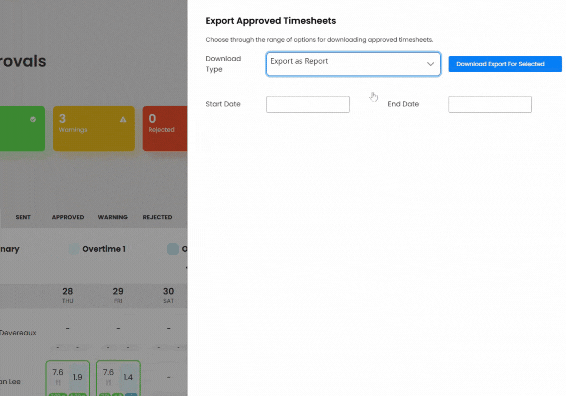Screen dimensions: 566x396
Task: Open the 3 Warnings yellow card
Action: (94, 129)
